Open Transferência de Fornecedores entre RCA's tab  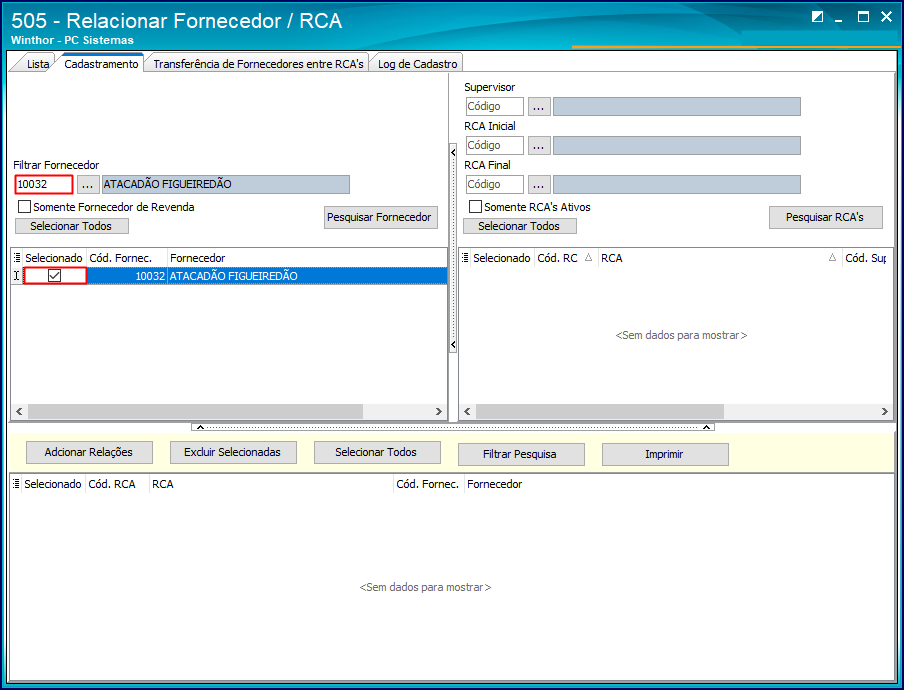pyautogui.click(x=258, y=63)
